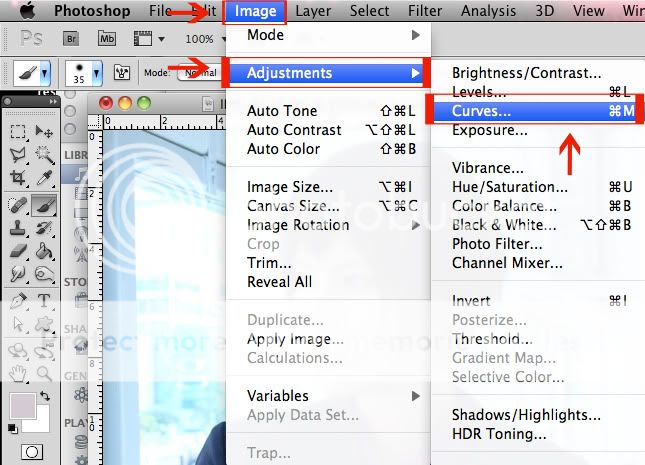Select the Hand tool

pos(18,373)
